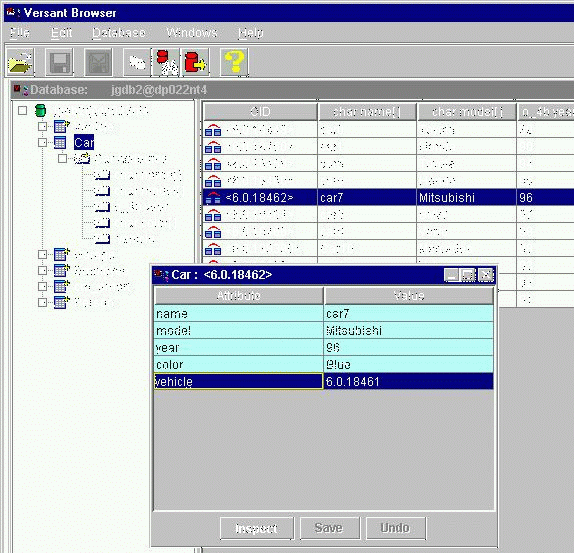Open the Edit menu
This screenshot has width=574, height=553.
[x=61, y=33]
